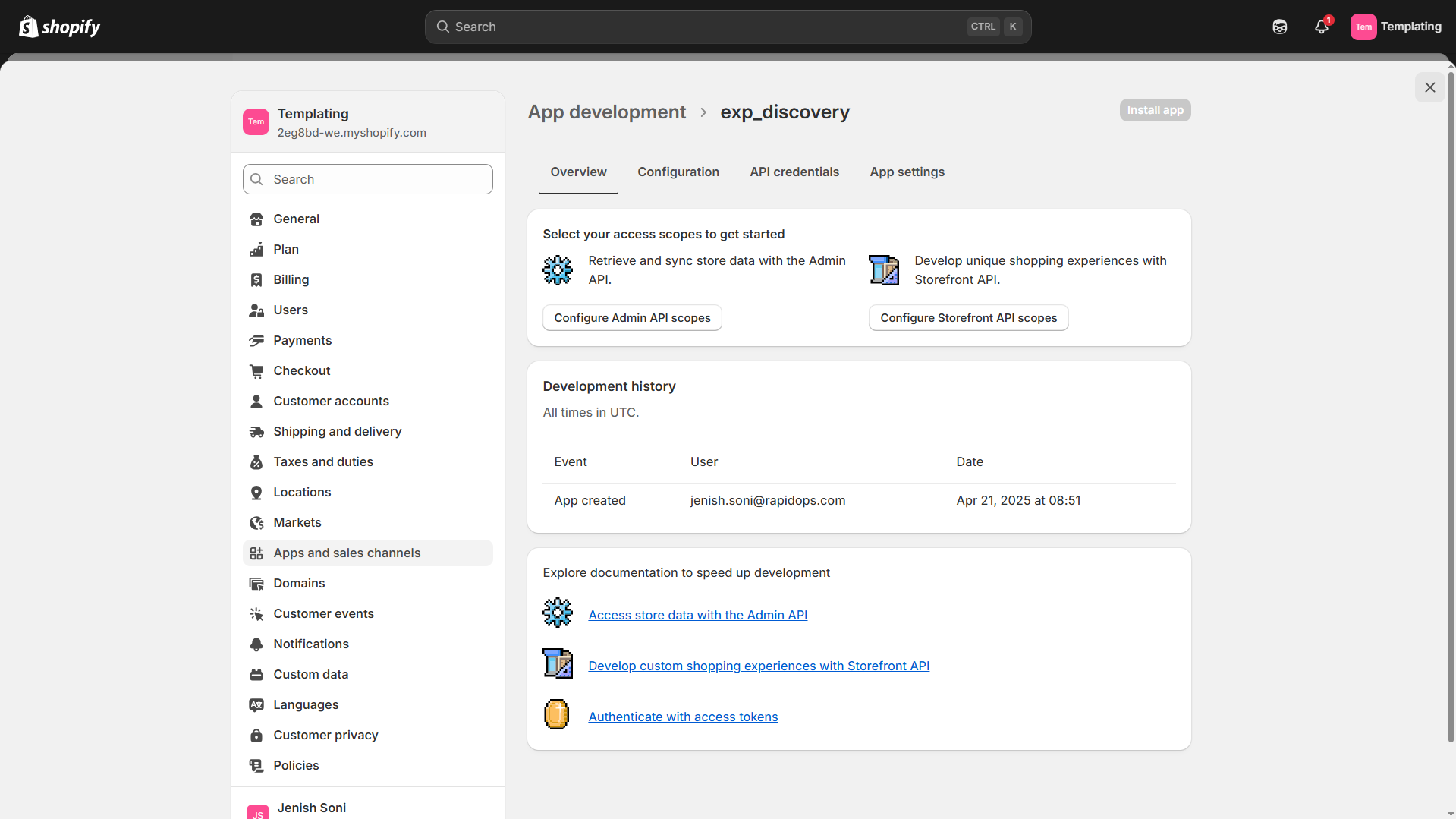Open the notifications bell

(x=1322, y=27)
